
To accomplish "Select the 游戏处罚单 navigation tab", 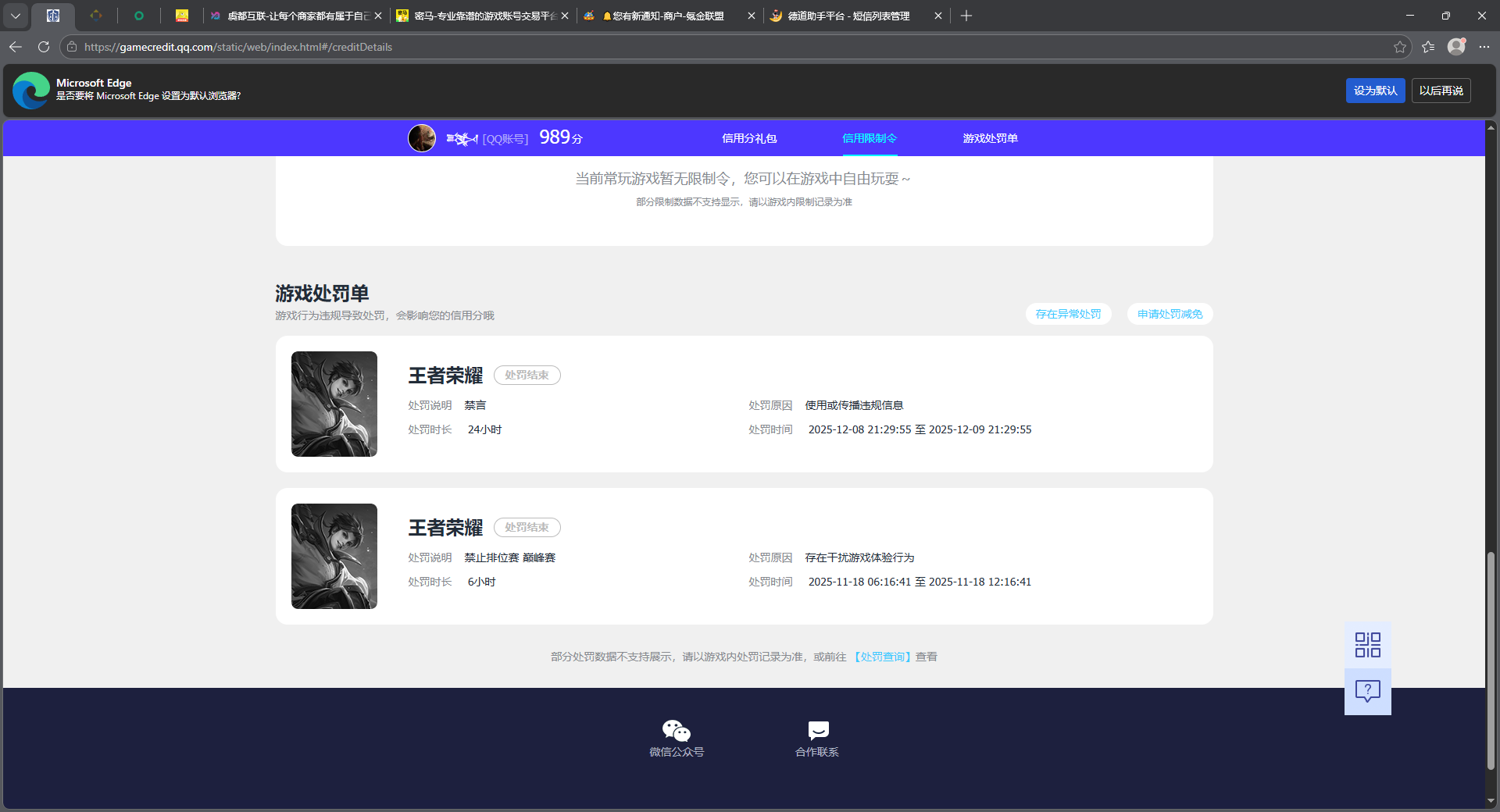I will pyautogui.click(x=990, y=138).
